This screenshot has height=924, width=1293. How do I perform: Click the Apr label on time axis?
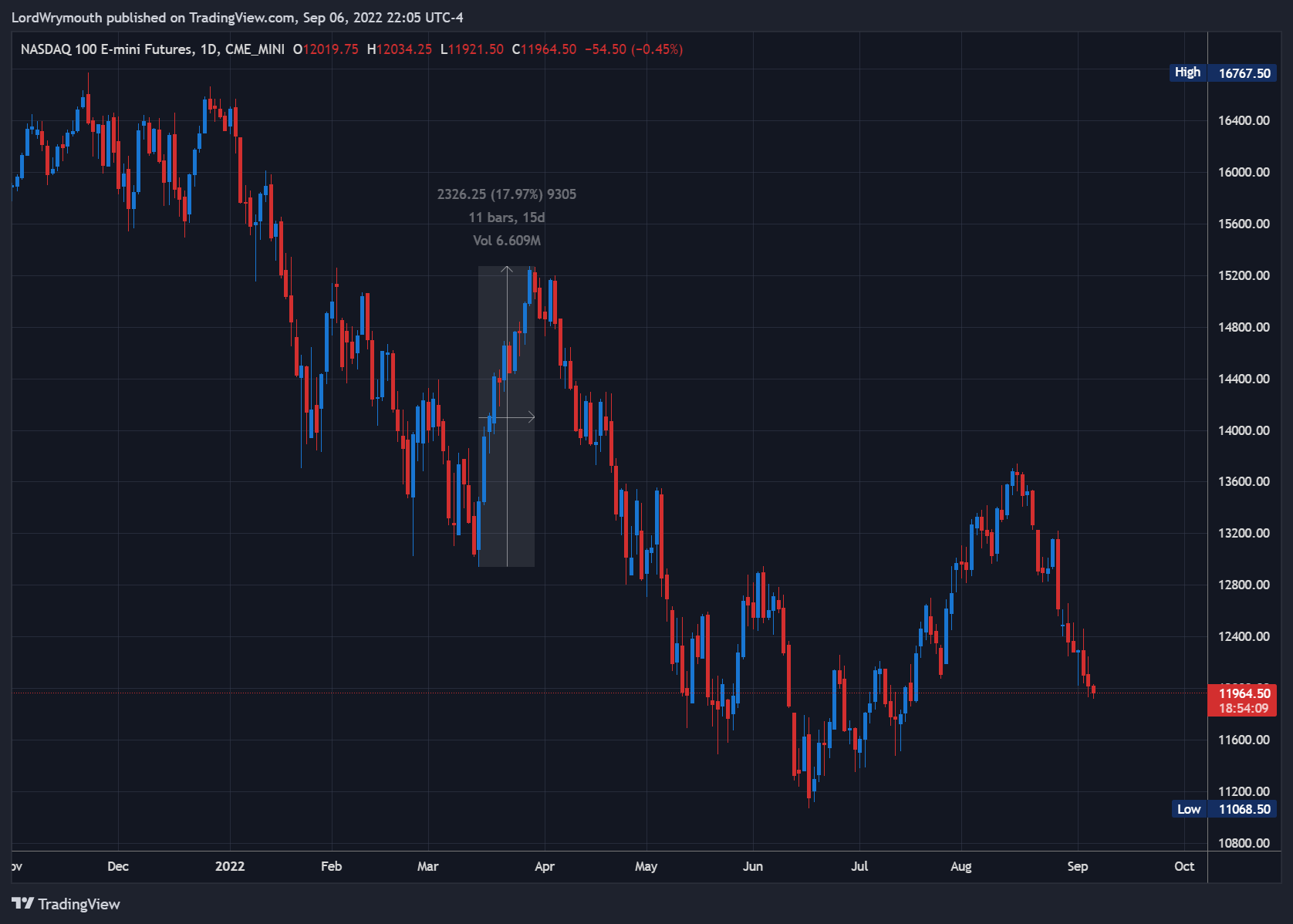[x=545, y=866]
